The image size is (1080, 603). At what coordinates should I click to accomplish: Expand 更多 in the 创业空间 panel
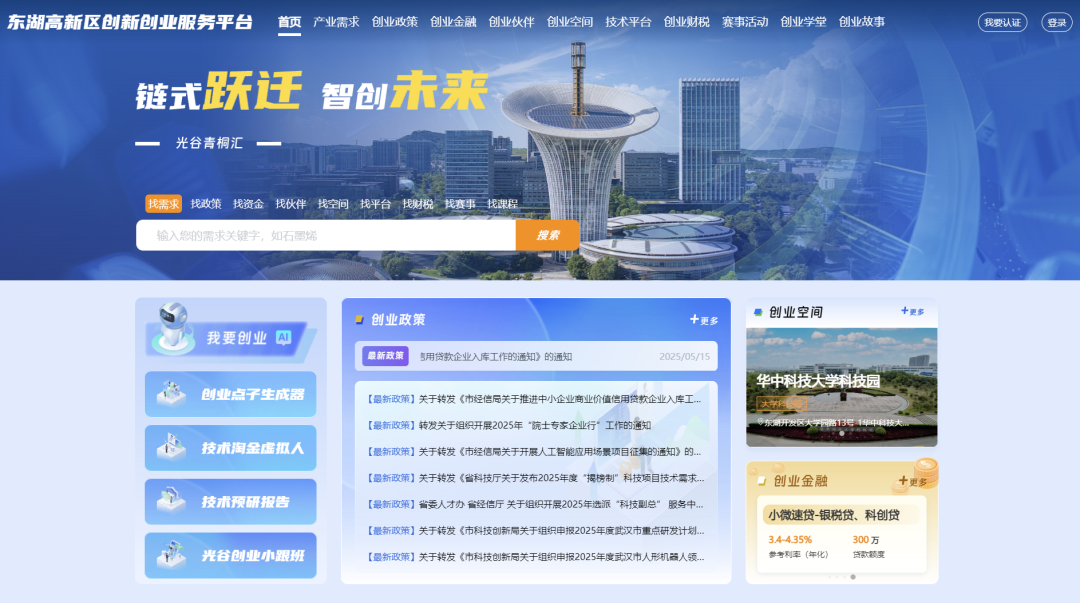tap(912, 312)
